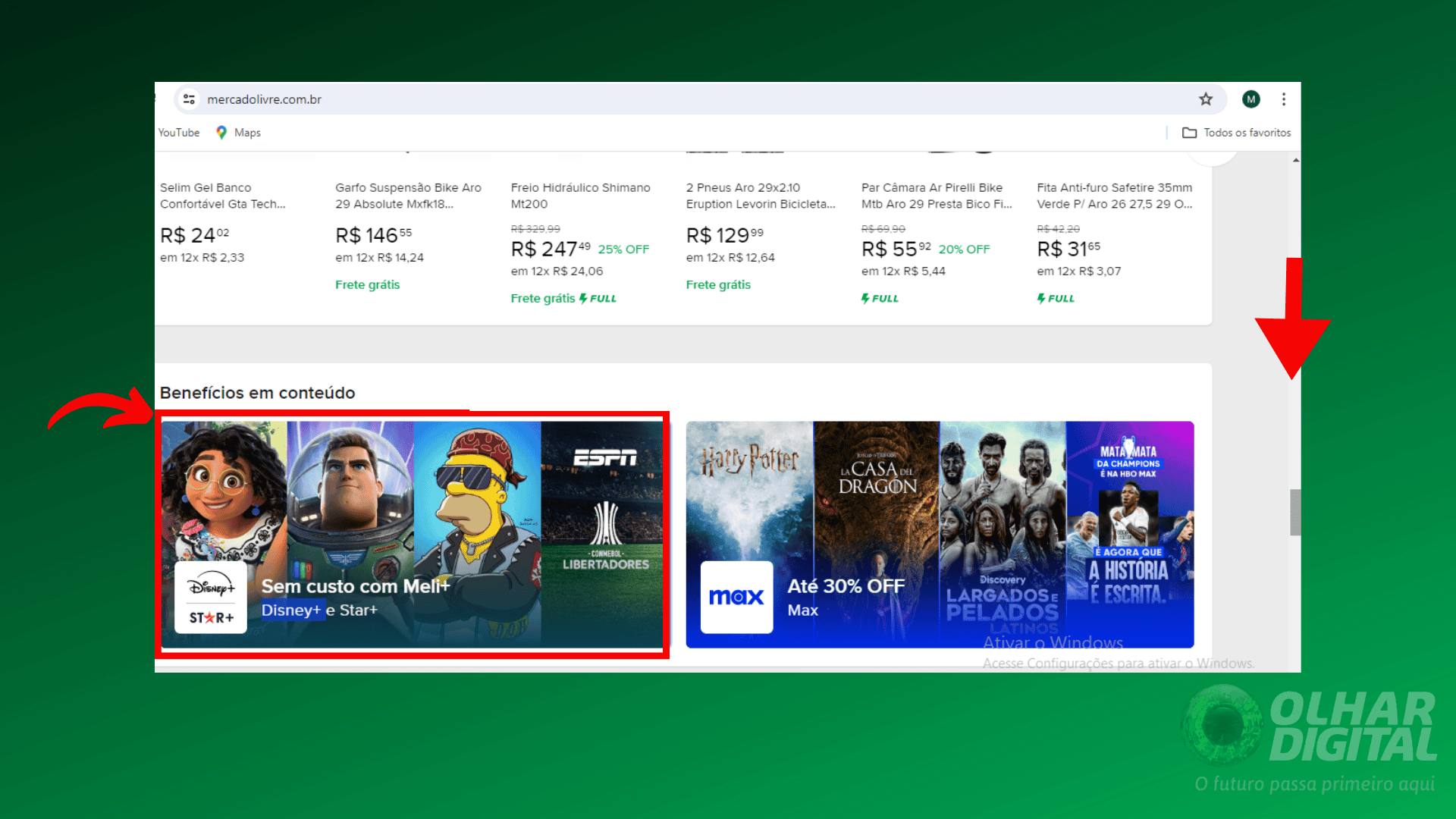Viewport: 1456px width, 819px height.
Task: Click FULL badge under Par Câmara Pirelli
Action: click(x=880, y=299)
